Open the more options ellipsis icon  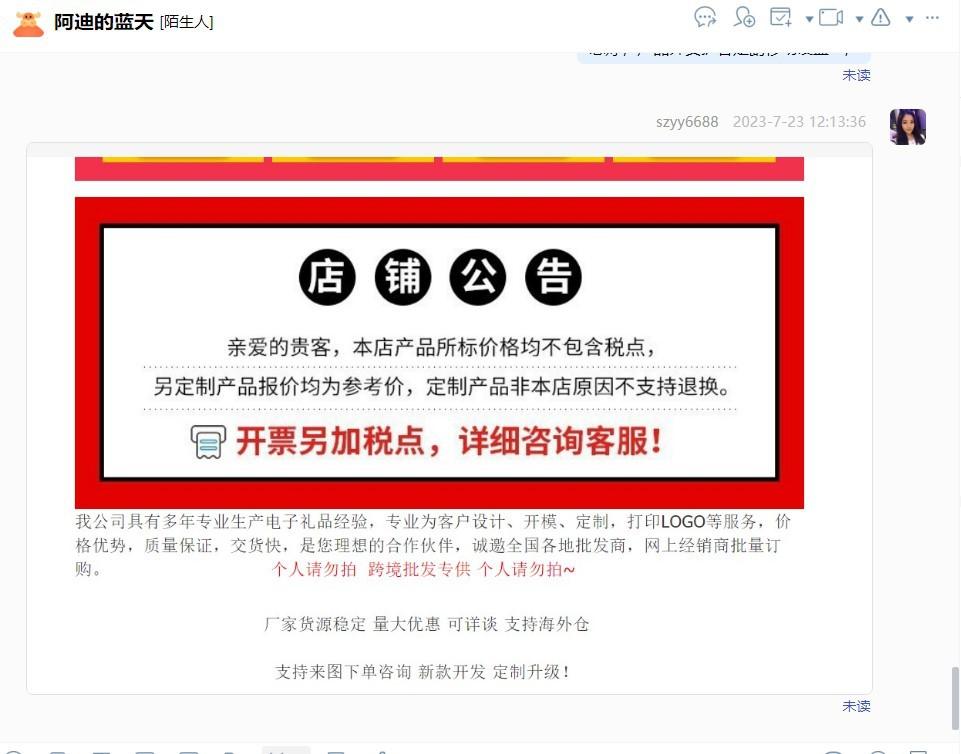(932, 18)
